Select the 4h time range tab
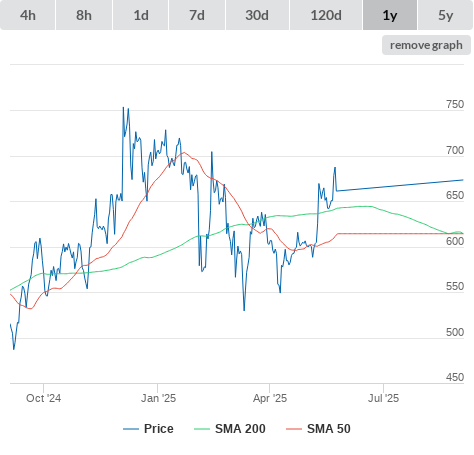The image size is (474, 455). (28, 15)
